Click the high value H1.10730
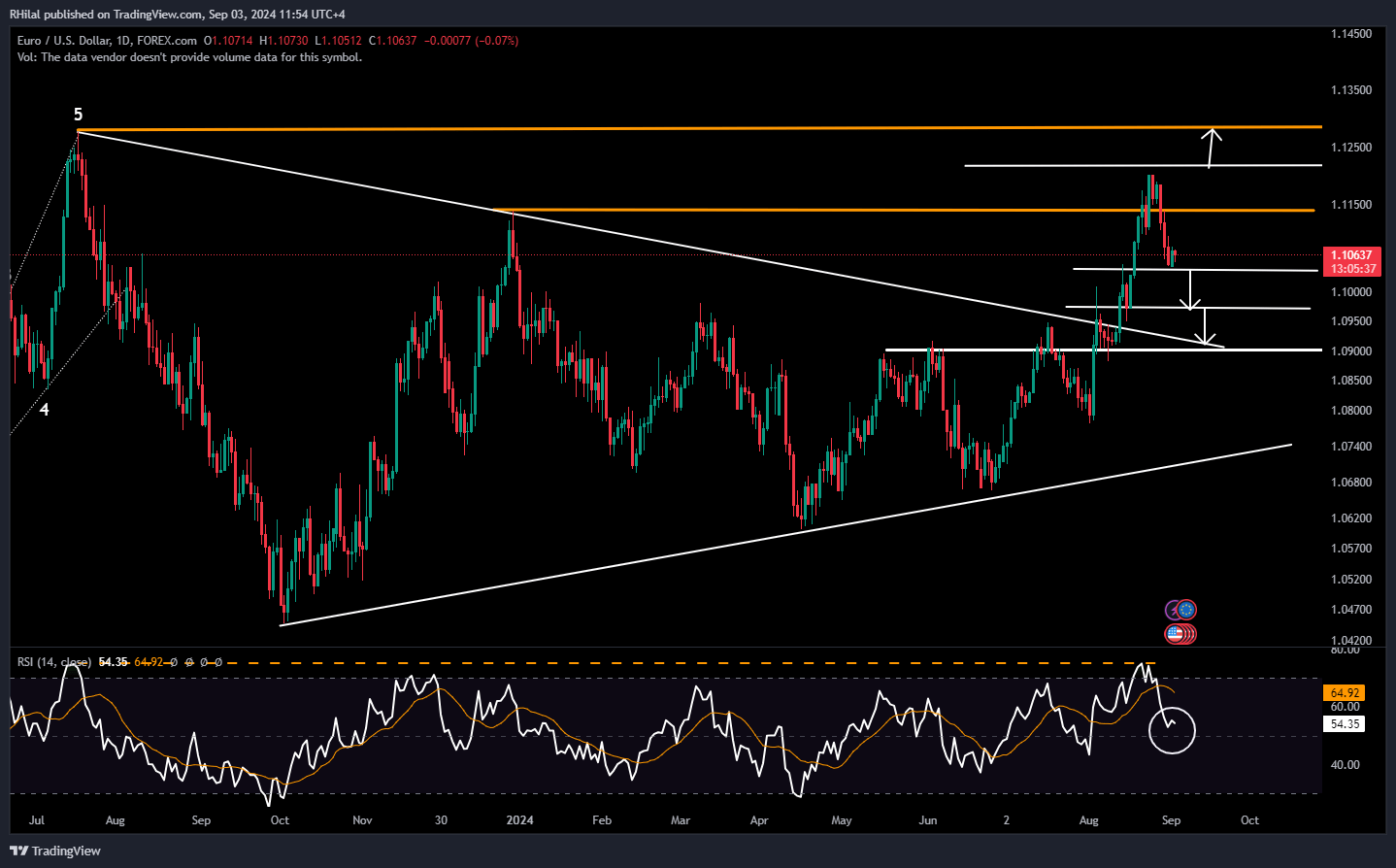 click(x=283, y=41)
